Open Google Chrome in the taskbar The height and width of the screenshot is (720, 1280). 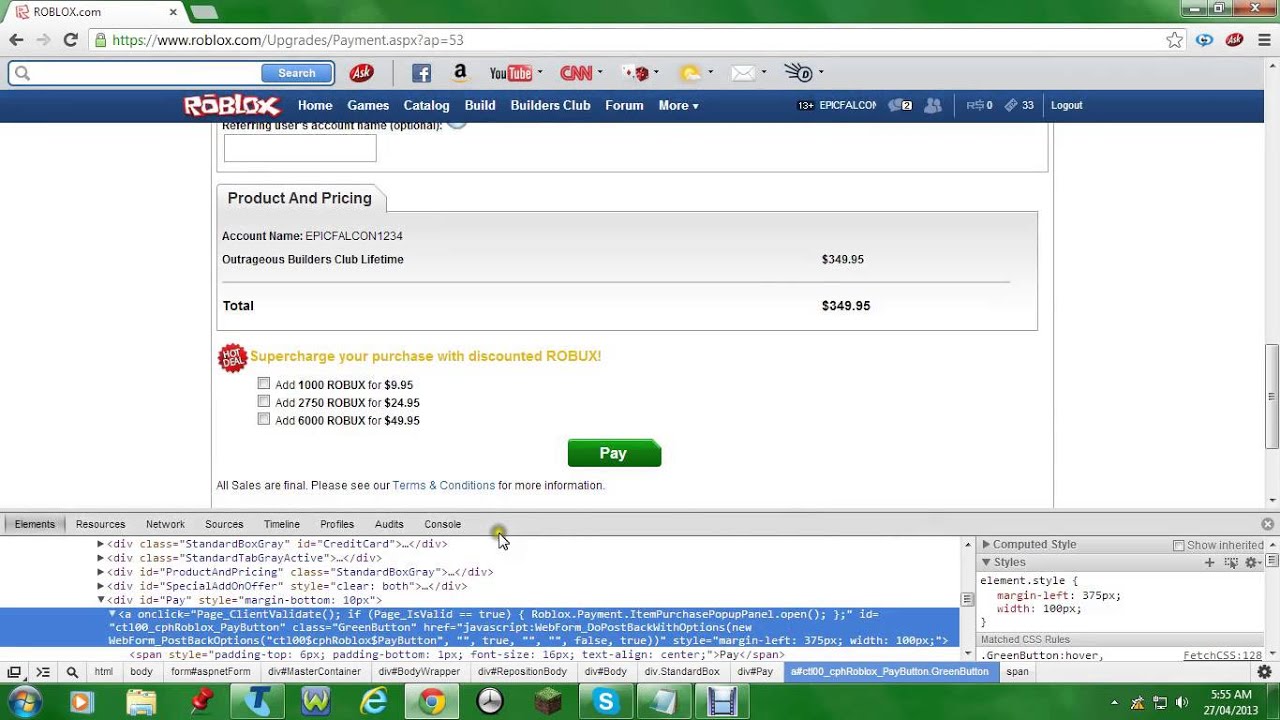point(432,702)
